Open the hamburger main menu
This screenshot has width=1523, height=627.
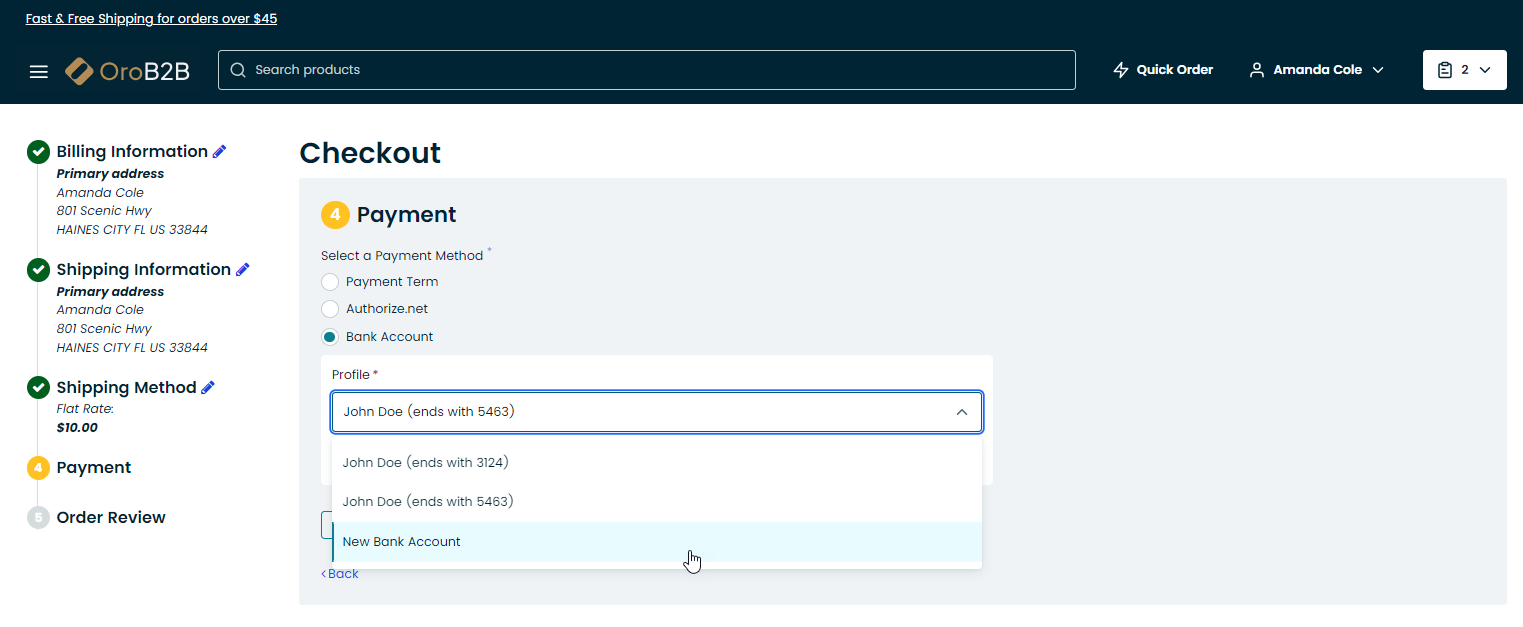click(39, 71)
